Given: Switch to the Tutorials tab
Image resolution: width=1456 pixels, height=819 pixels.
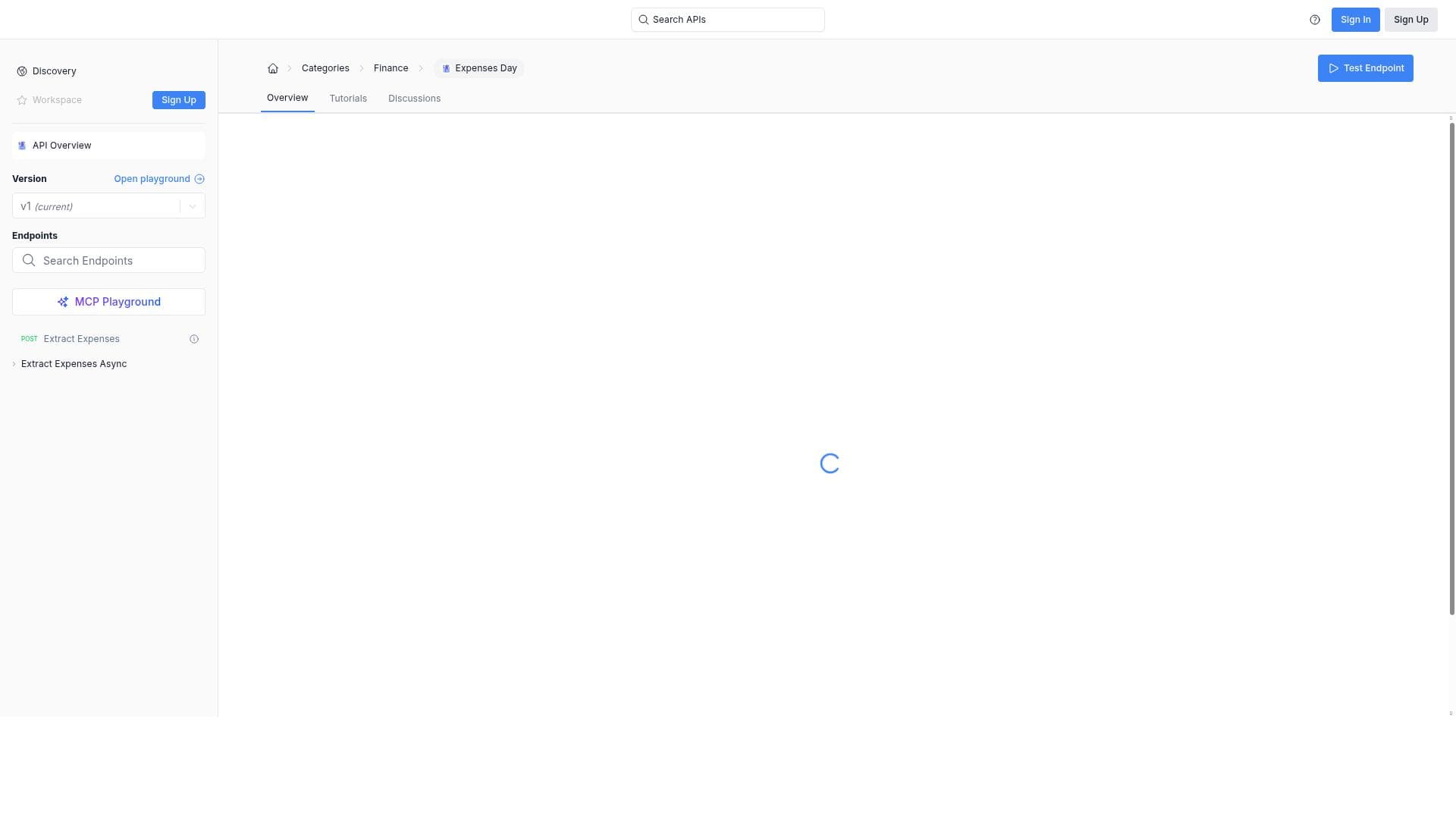Looking at the screenshot, I should [348, 99].
